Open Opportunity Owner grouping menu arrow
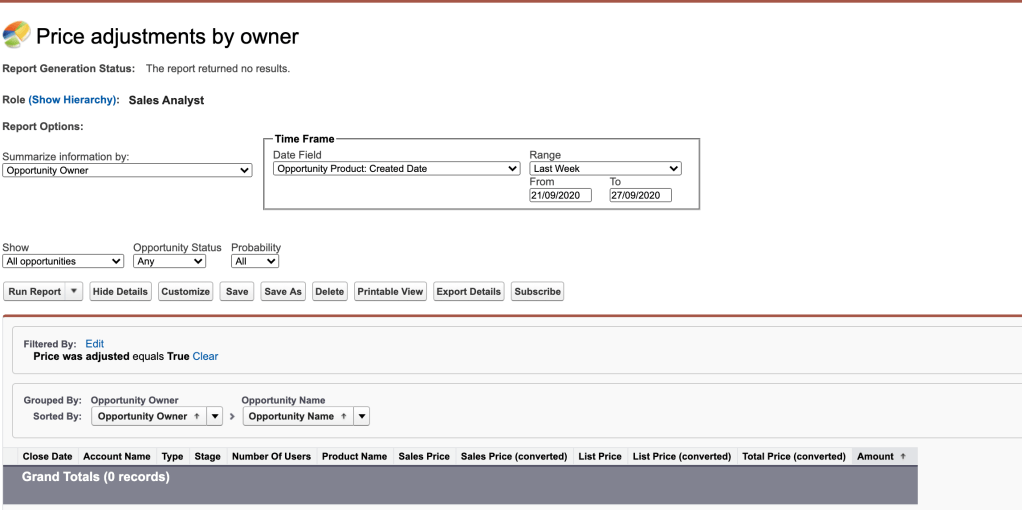The image size is (1022, 510). (x=215, y=416)
